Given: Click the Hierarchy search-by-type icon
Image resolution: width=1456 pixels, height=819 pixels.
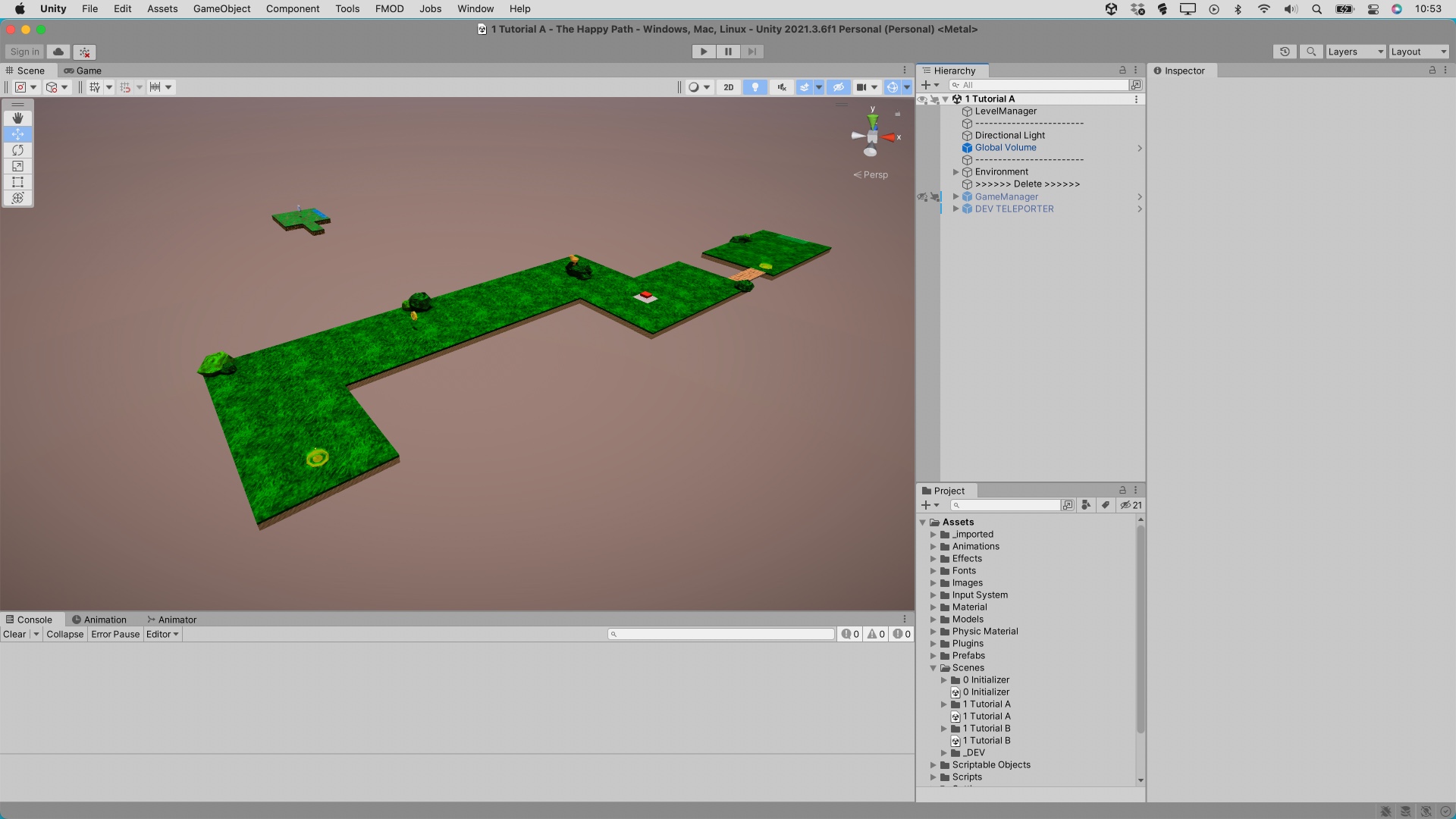Looking at the screenshot, I should 1136,85.
